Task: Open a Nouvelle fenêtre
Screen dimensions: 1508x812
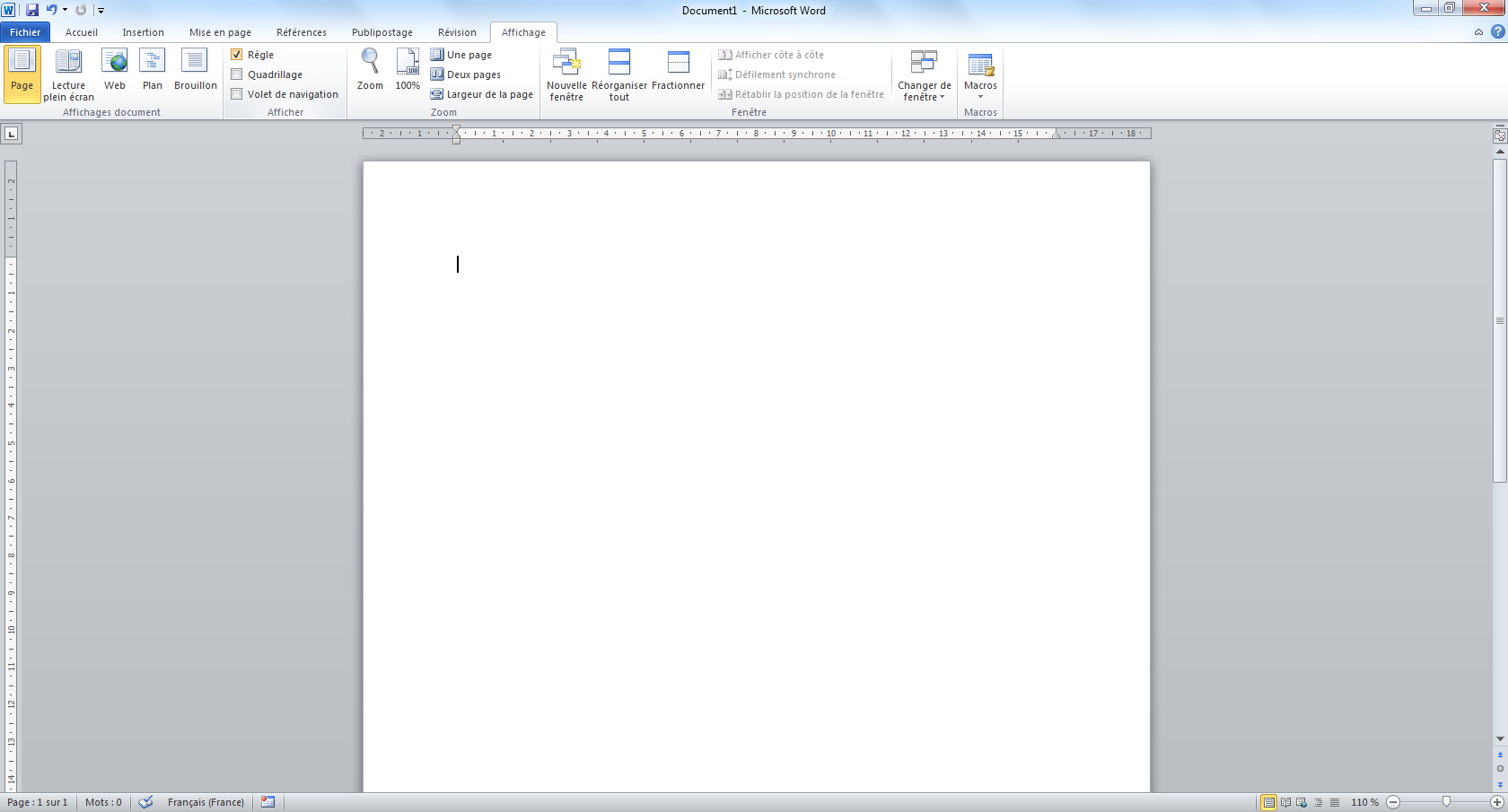Action: pos(566,74)
